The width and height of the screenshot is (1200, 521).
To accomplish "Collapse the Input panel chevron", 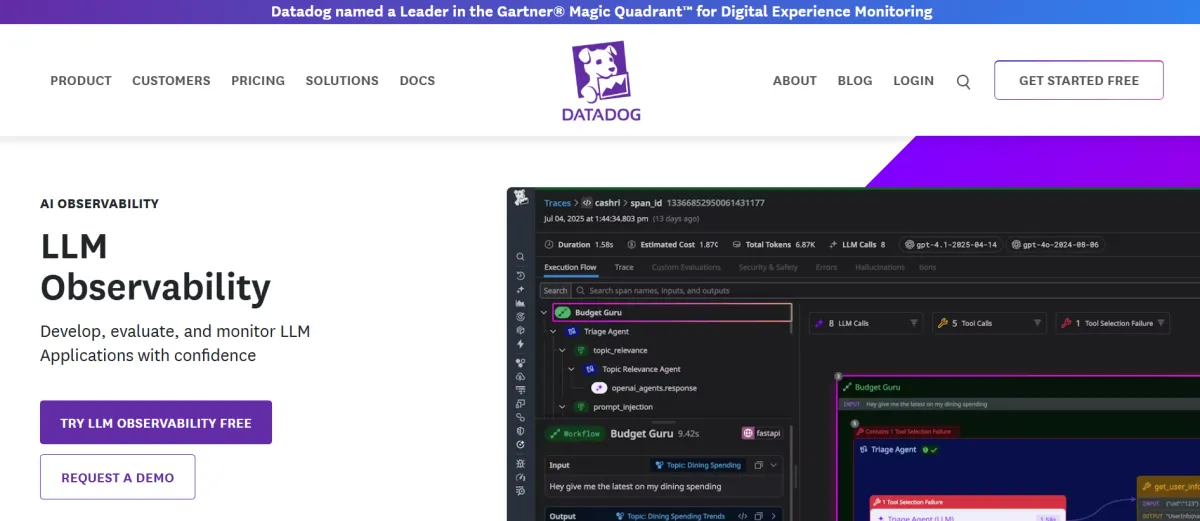I will (775, 465).
